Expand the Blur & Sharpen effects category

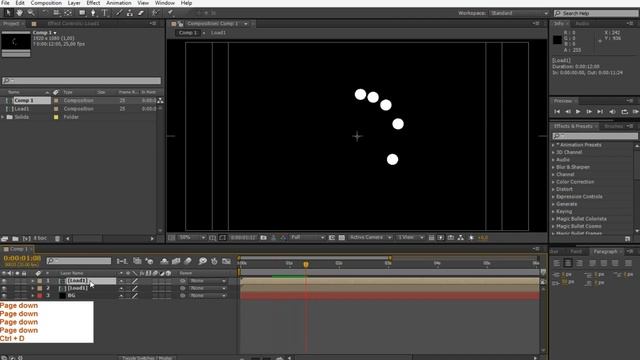pyautogui.click(x=553, y=167)
